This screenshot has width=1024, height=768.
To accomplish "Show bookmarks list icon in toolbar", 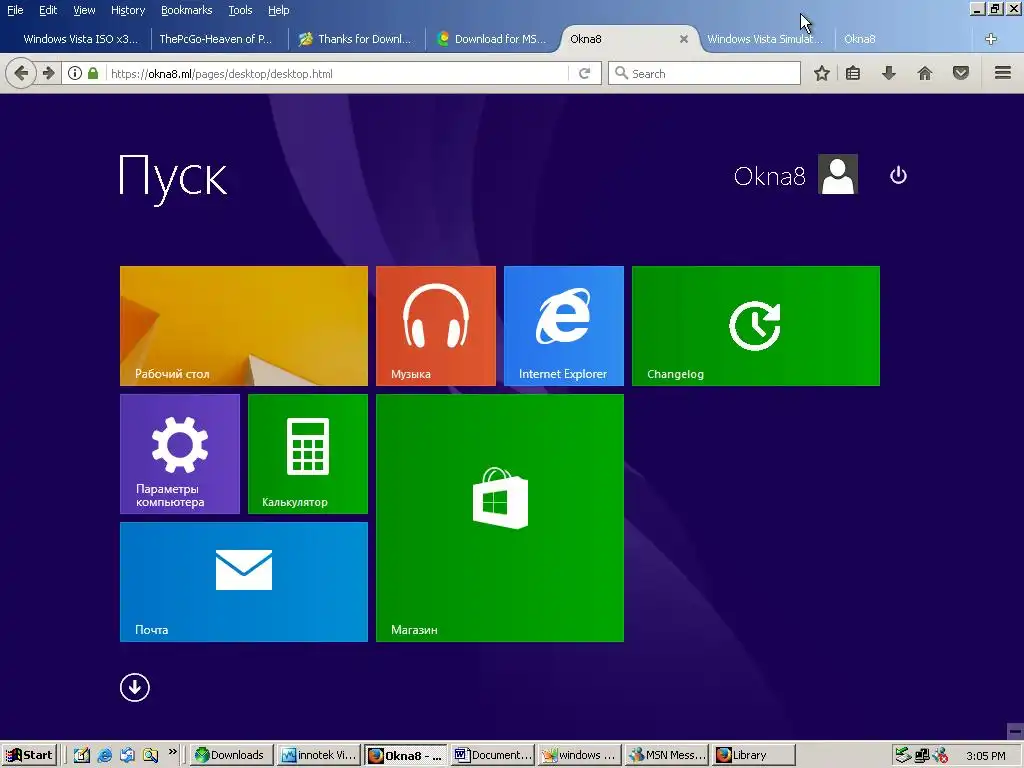I will [x=853, y=73].
